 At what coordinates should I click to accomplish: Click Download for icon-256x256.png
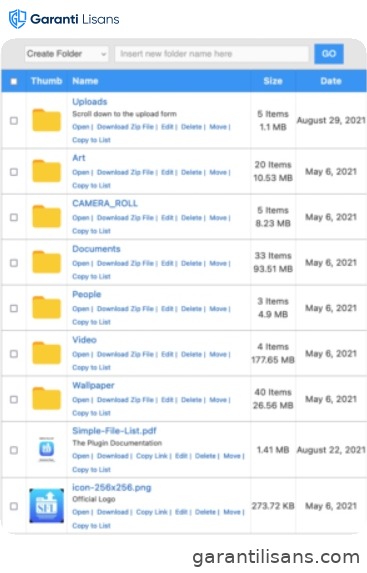[x=113, y=512]
